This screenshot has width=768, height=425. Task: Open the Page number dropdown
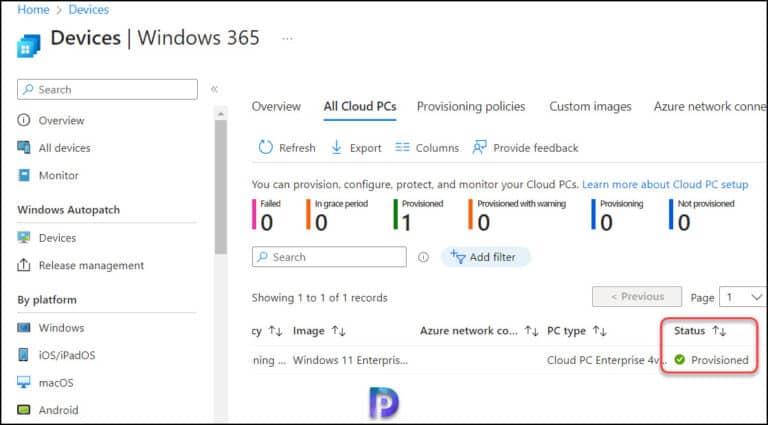(x=743, y=297)
